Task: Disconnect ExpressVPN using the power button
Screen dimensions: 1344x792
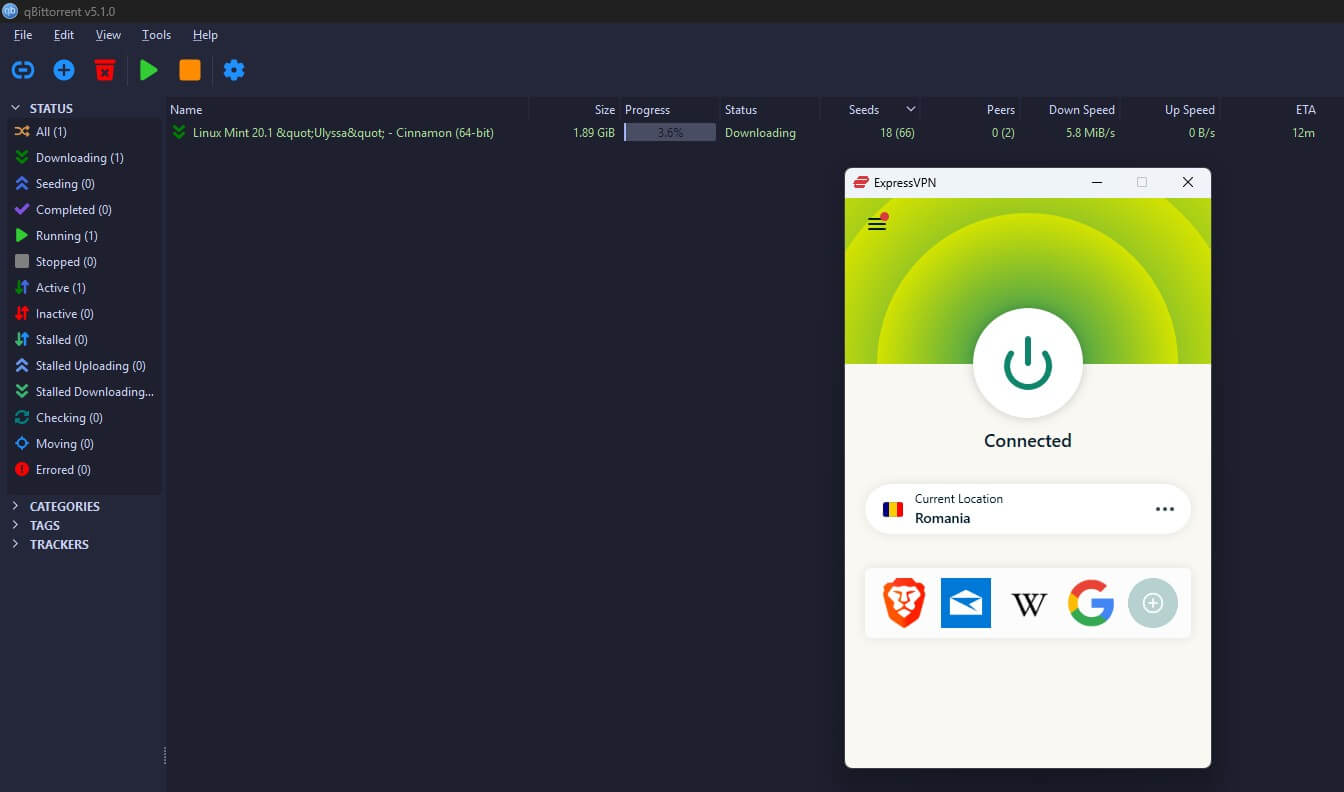Action: click(x=1027, y=363)
